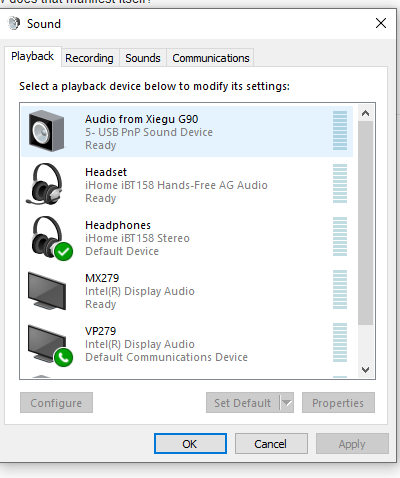
Task: Click 'Ready' status under MX279
Action: (x=101, y=304)
